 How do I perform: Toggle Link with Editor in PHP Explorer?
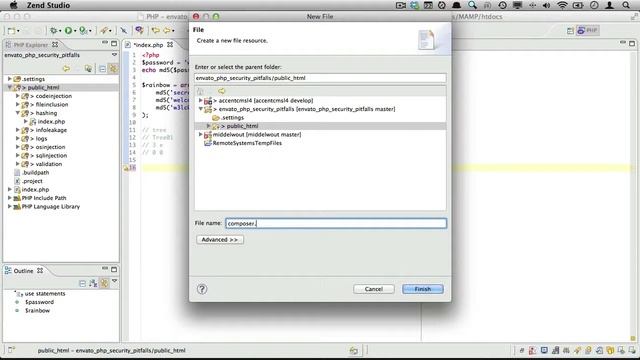[x=113, y=69]
